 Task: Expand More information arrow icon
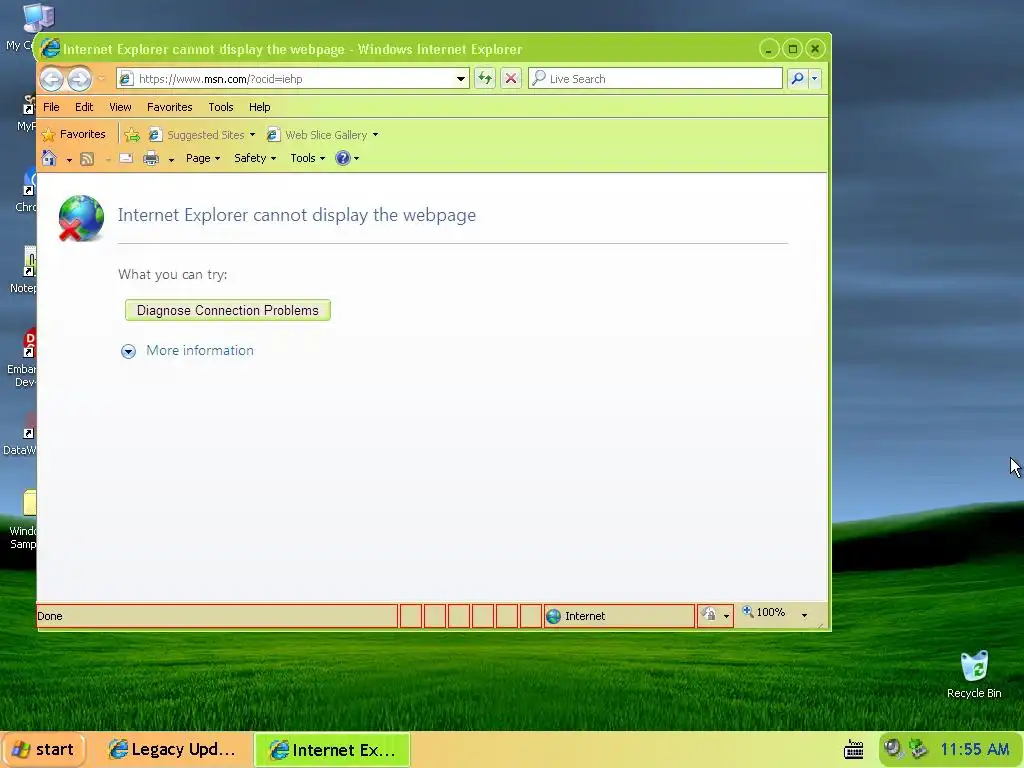click(128, 351)
